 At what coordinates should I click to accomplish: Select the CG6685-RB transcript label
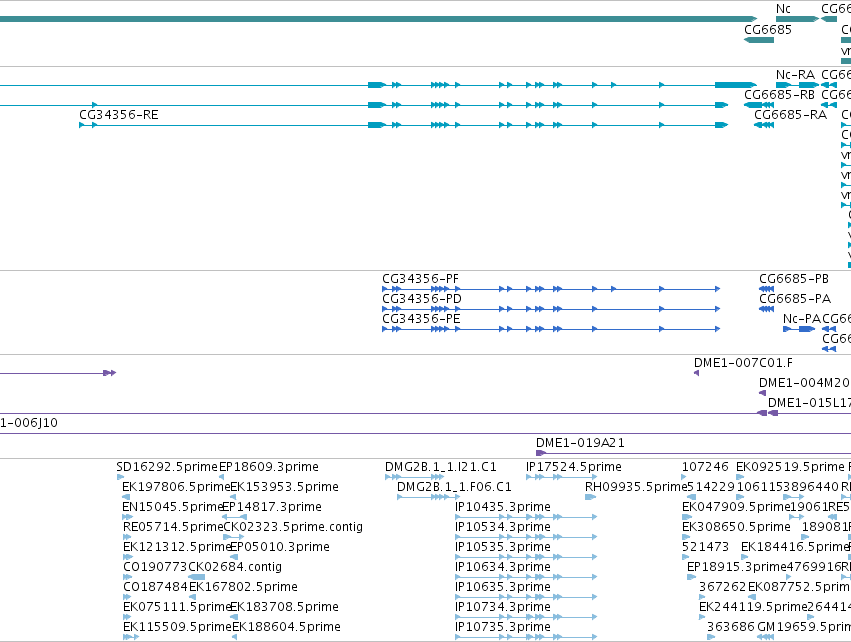pos(779,94)
